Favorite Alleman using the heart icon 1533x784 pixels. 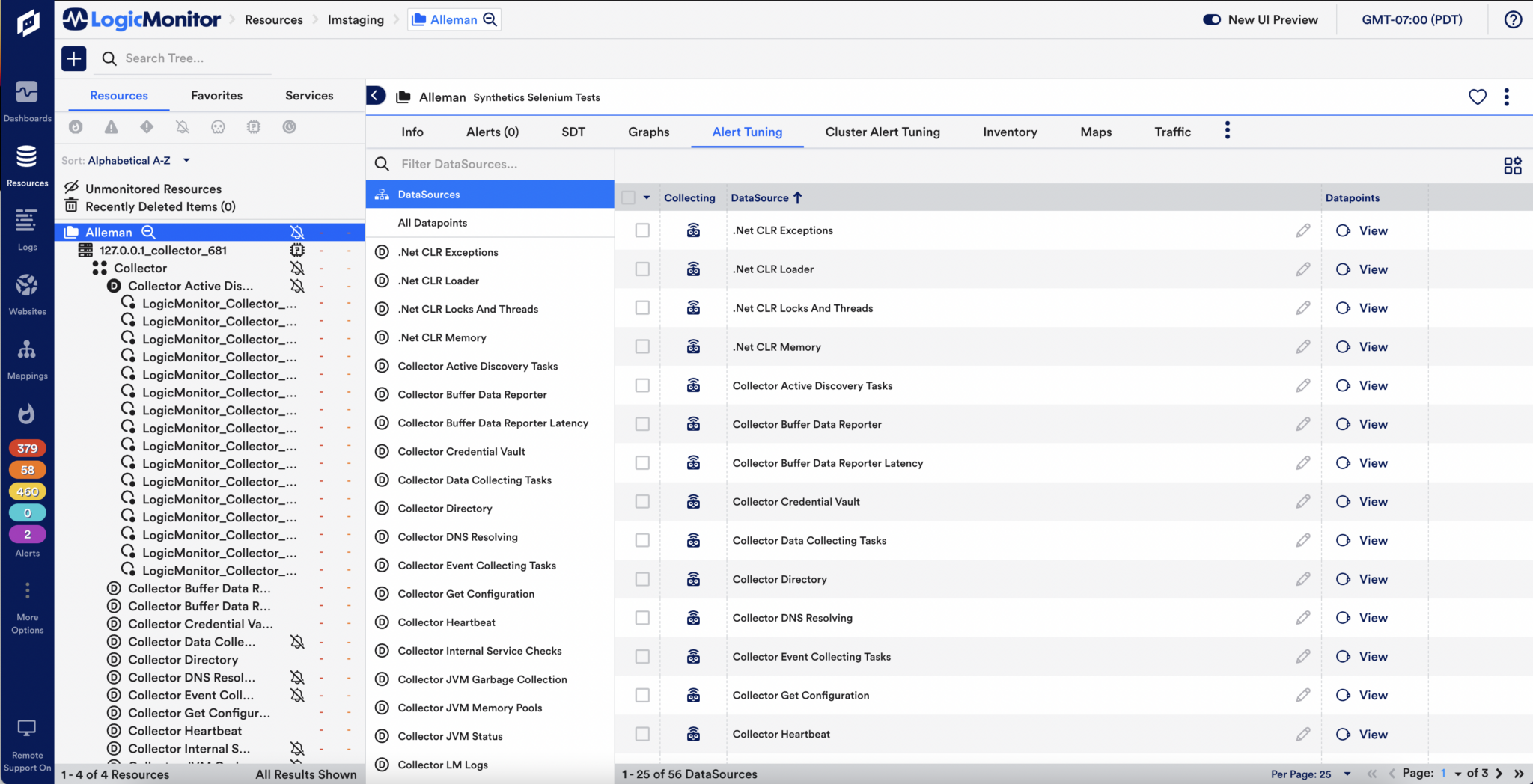(1477, 97)
